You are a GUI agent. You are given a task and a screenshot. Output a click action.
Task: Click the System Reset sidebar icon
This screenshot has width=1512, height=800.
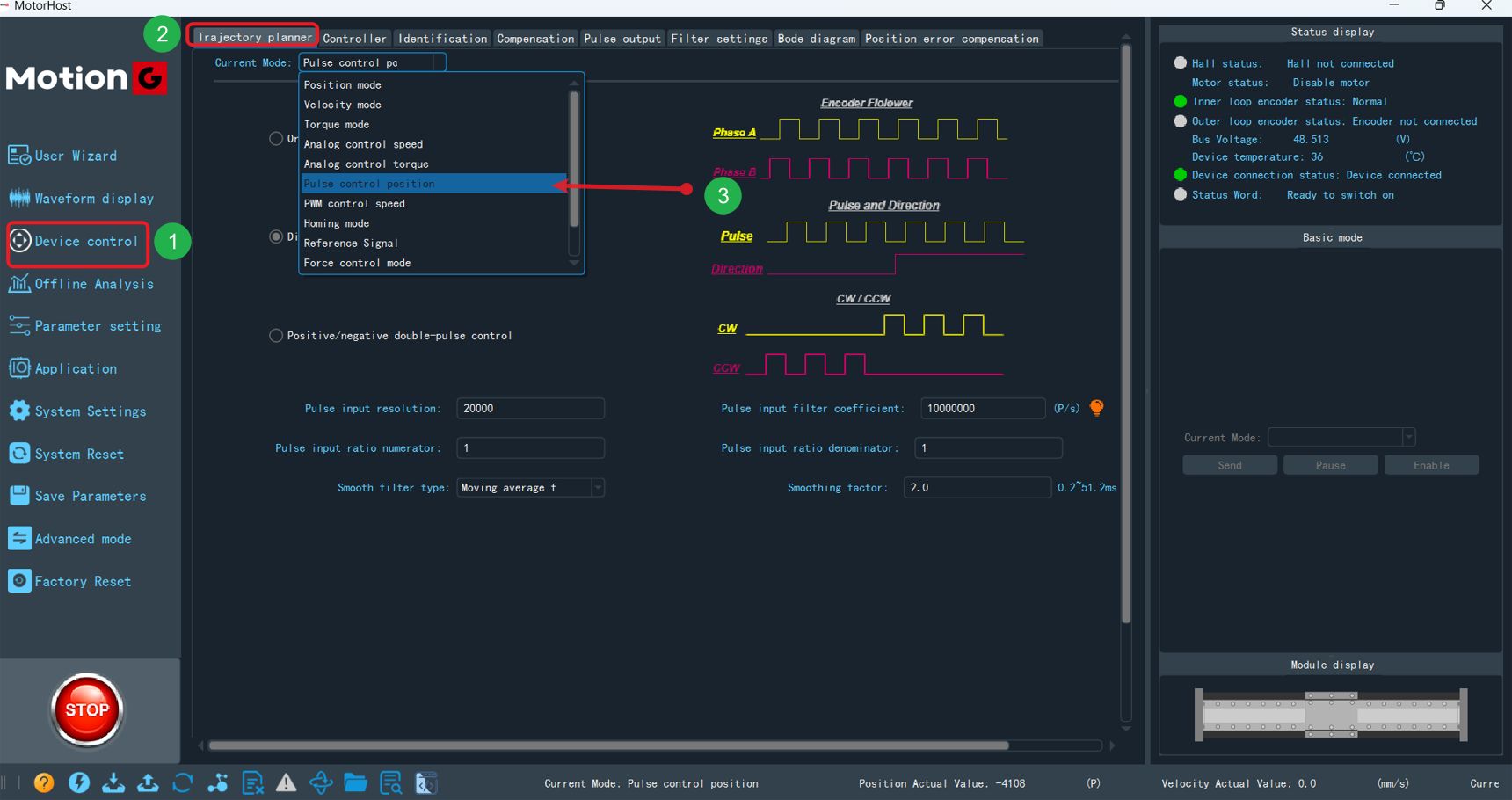[x=19, y=454]
